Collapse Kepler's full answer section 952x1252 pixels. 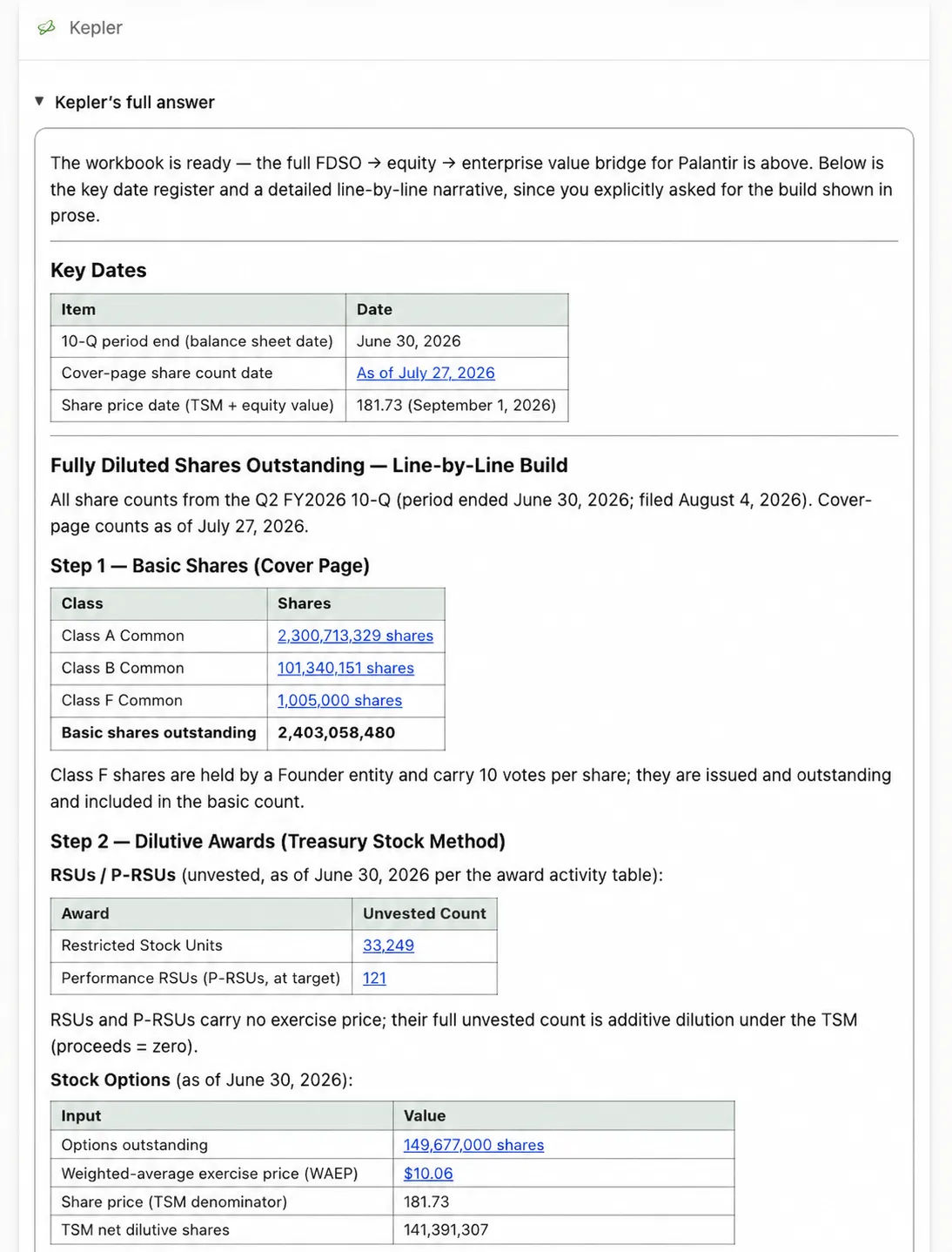click(x=39, y=101)
